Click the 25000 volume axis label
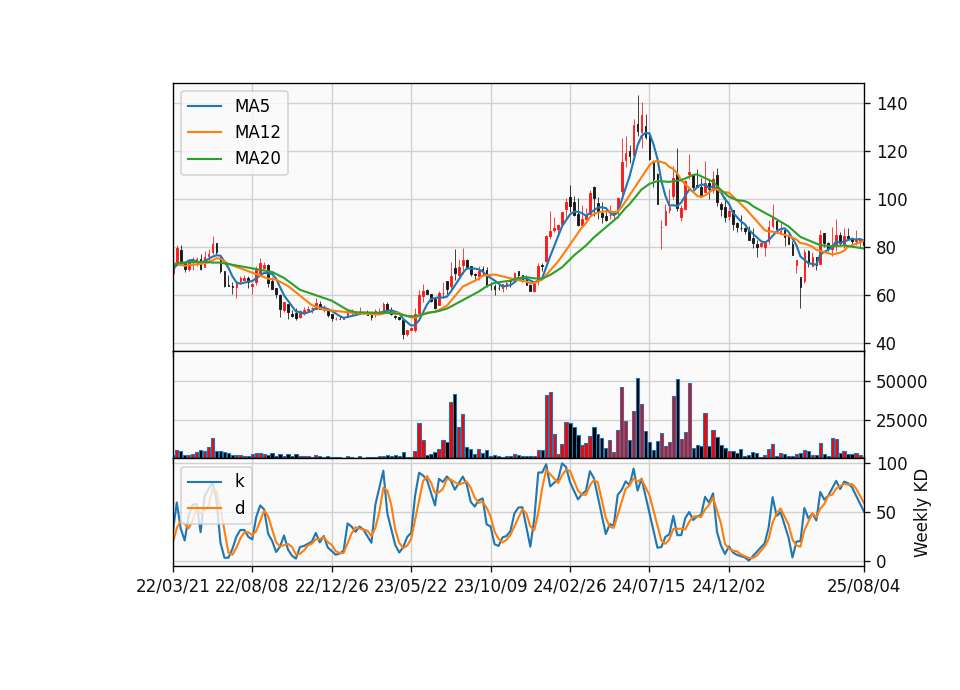 click(902, 421)
